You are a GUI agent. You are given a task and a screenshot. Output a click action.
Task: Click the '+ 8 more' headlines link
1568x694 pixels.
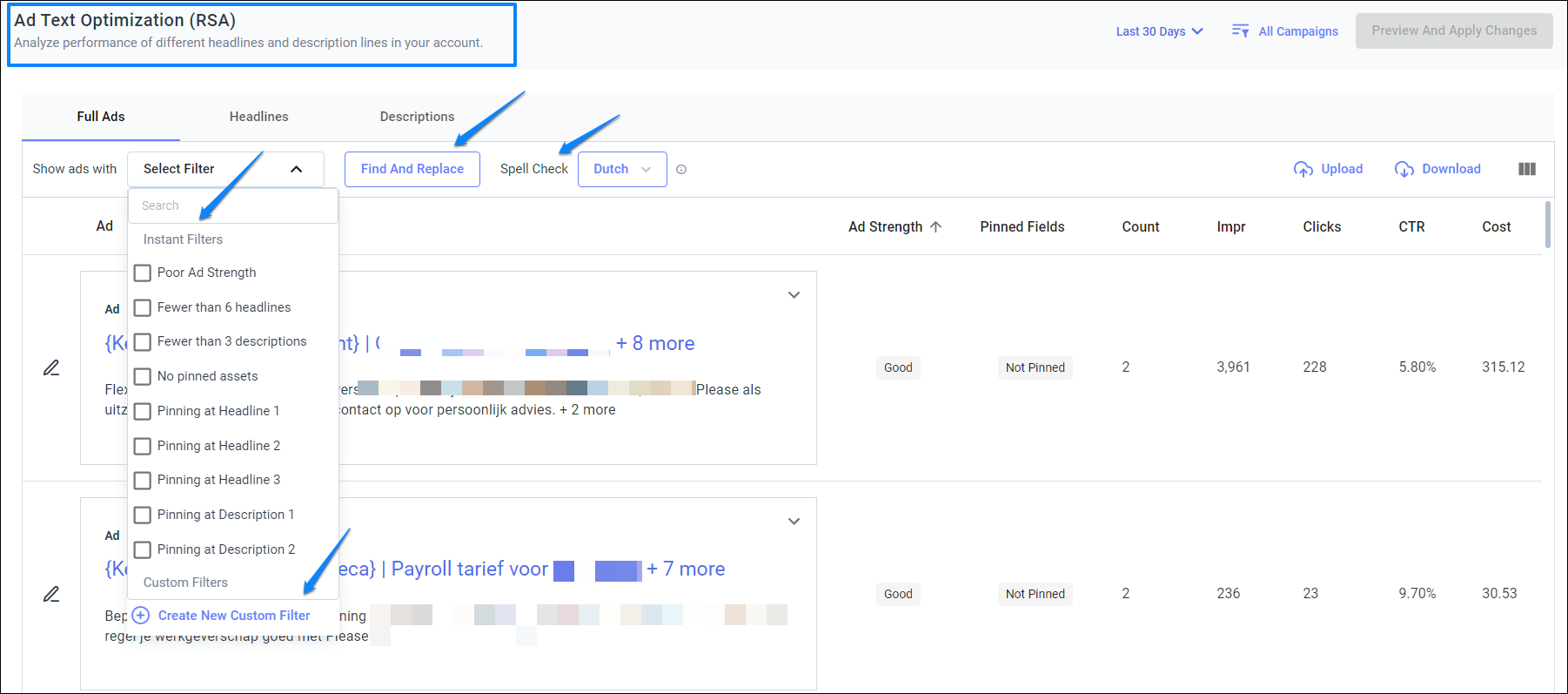(655, 343)
